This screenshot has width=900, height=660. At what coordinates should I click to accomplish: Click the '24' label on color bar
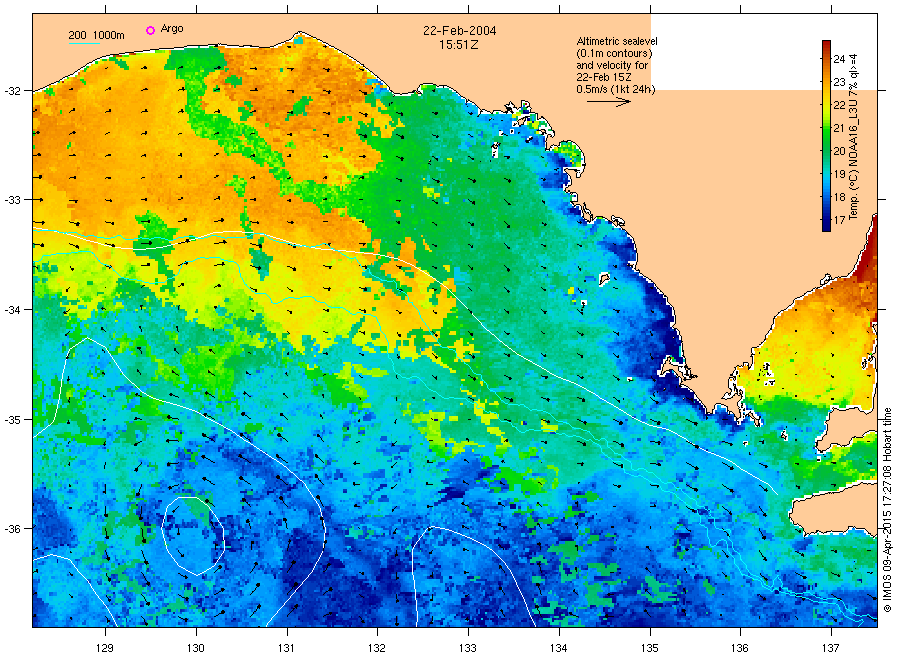point(839,59)
